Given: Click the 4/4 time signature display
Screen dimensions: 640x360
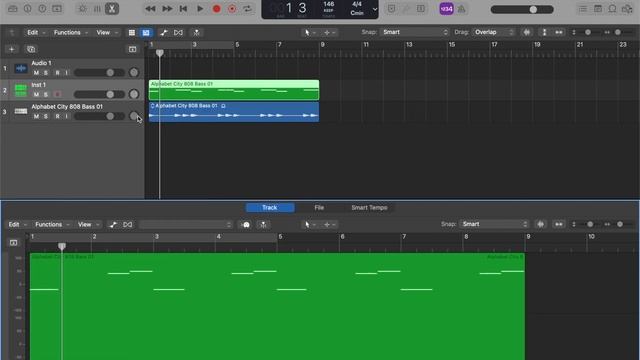Looking at the screenshot, I should coord(357,4).
